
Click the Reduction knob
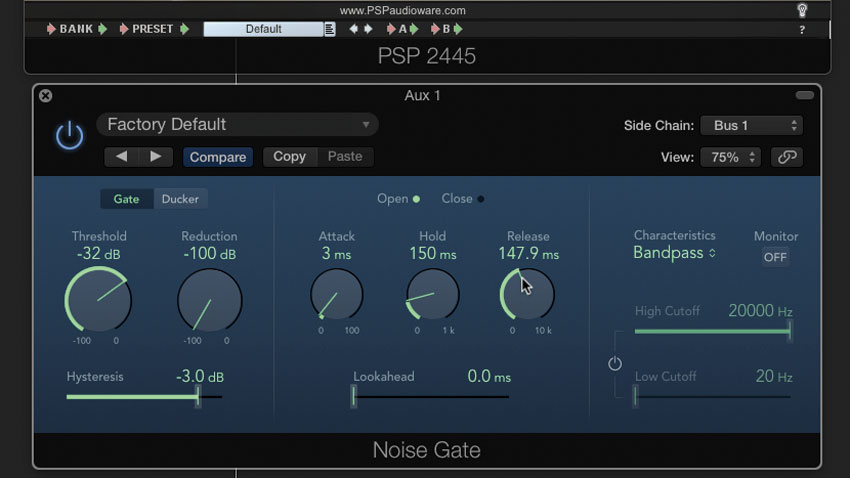pyautogui.click(x=210, y=300)
